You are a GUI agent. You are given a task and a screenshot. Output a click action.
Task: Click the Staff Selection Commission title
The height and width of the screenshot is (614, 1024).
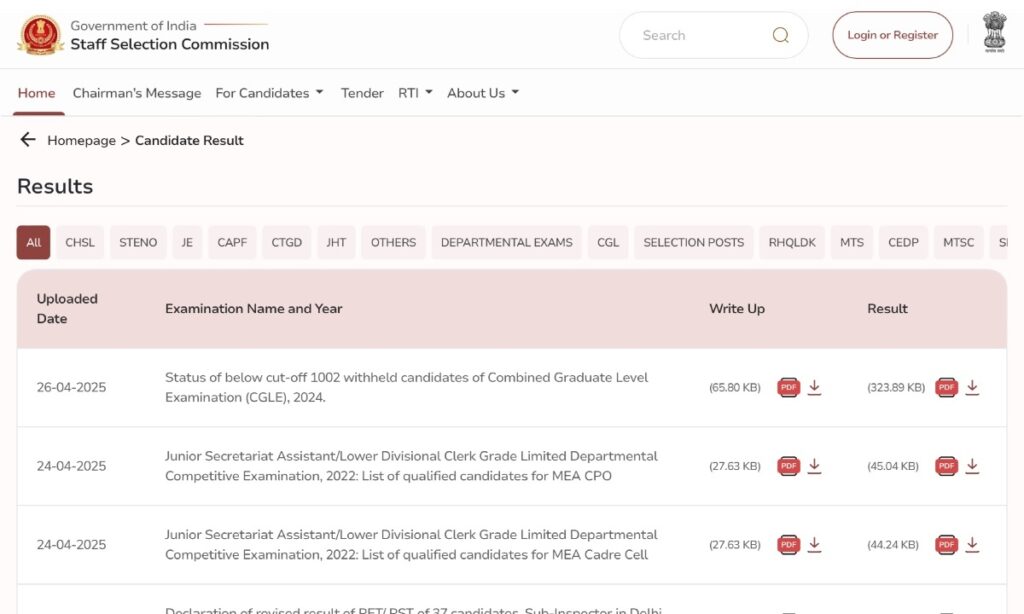170,44
